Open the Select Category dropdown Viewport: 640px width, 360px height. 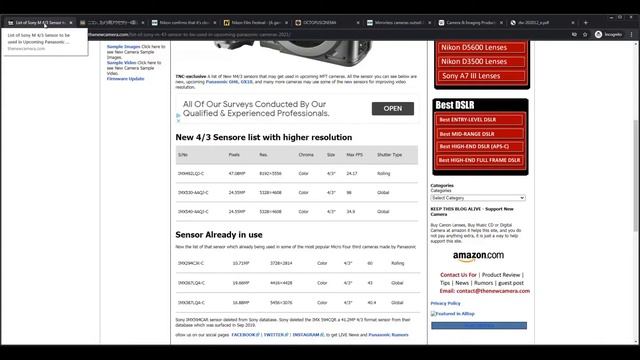point(478,198)
